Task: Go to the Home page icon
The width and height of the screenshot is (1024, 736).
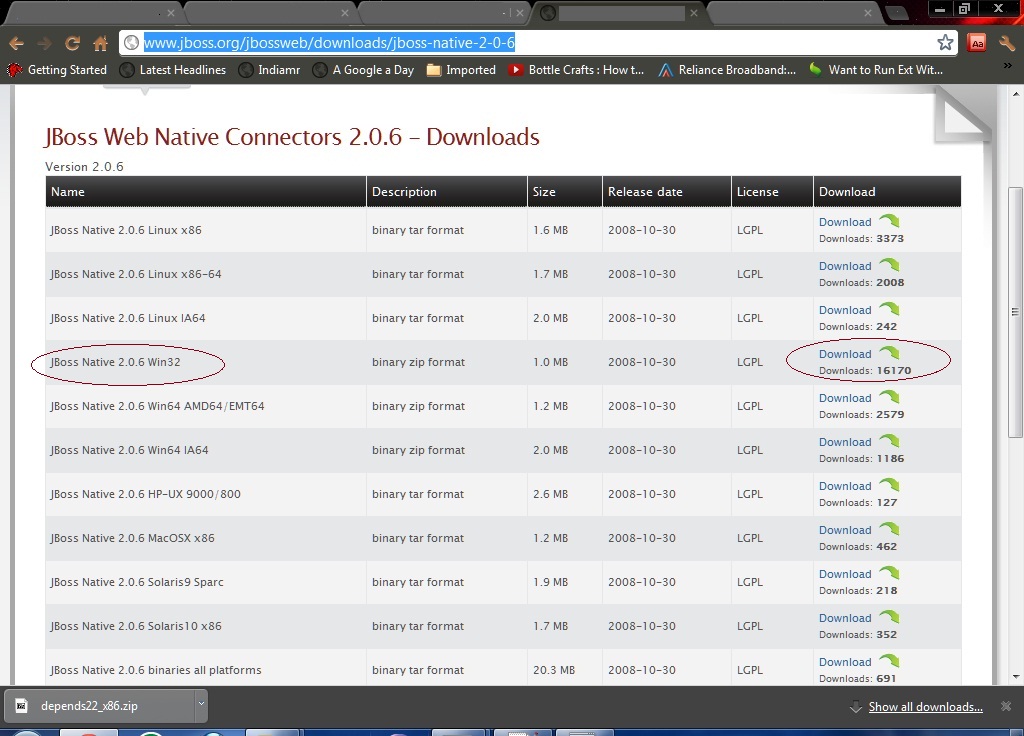Action: pyautogui.click(x=100, y=43)
